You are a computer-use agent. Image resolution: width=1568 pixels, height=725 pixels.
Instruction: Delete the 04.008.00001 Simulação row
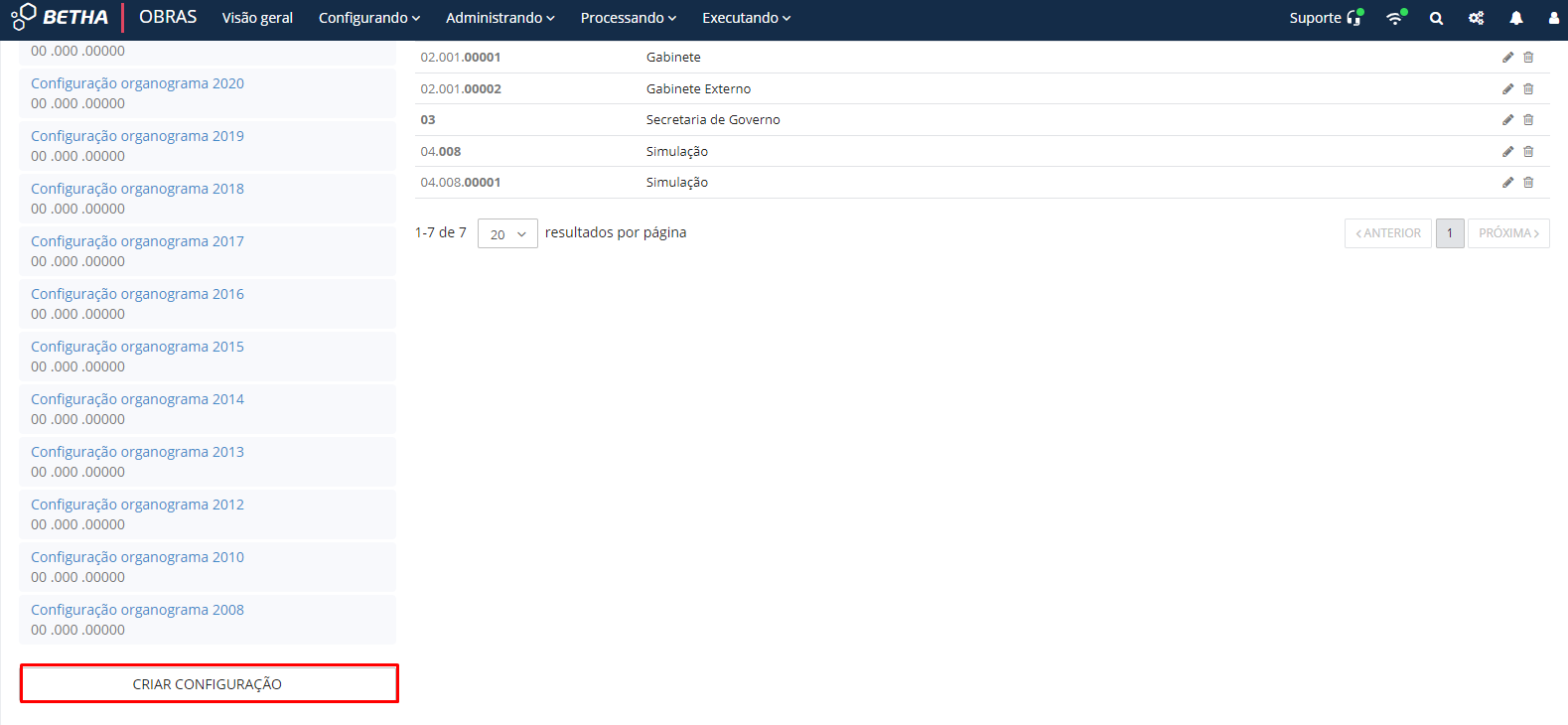point(1528,183)
